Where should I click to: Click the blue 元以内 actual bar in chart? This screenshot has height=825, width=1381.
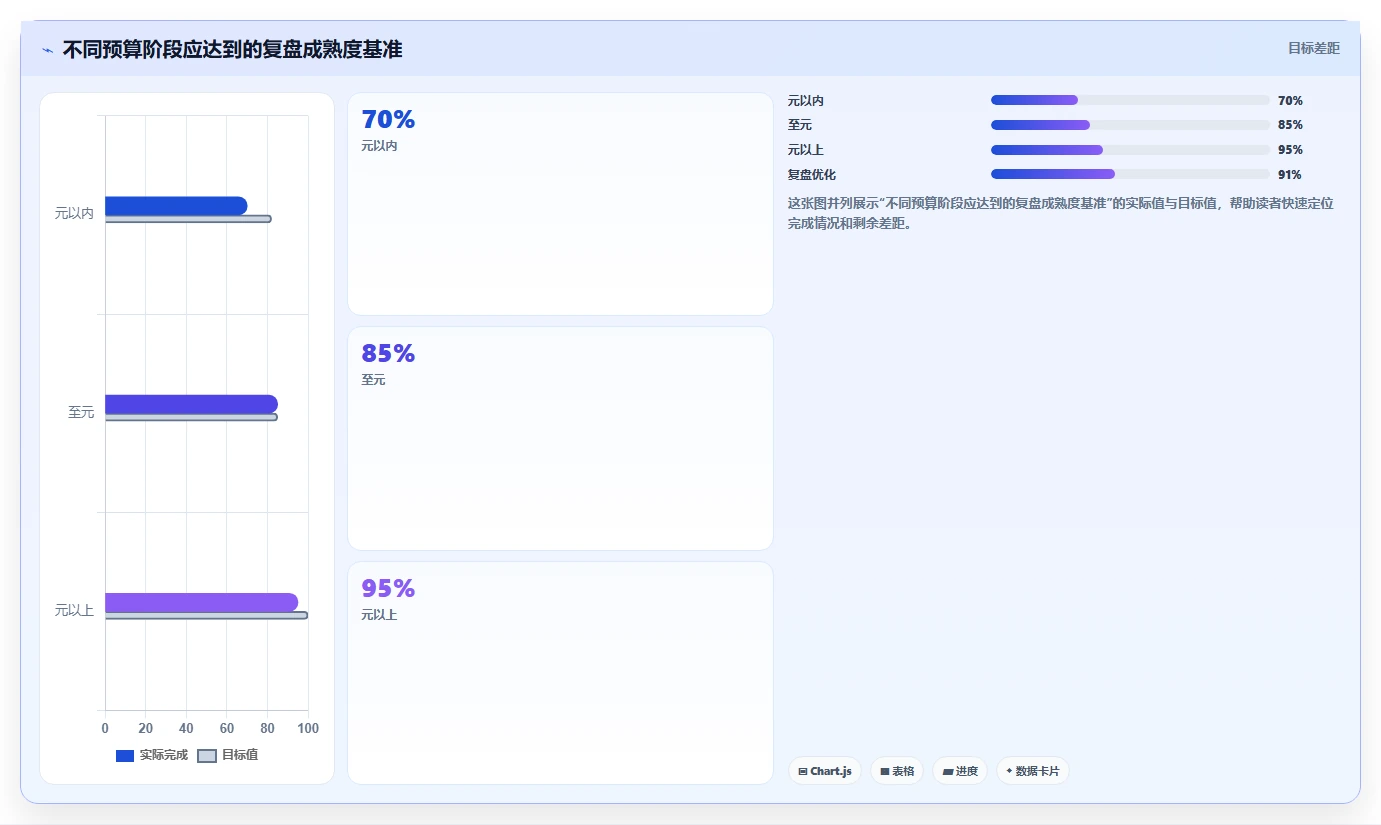pos(176,206)
